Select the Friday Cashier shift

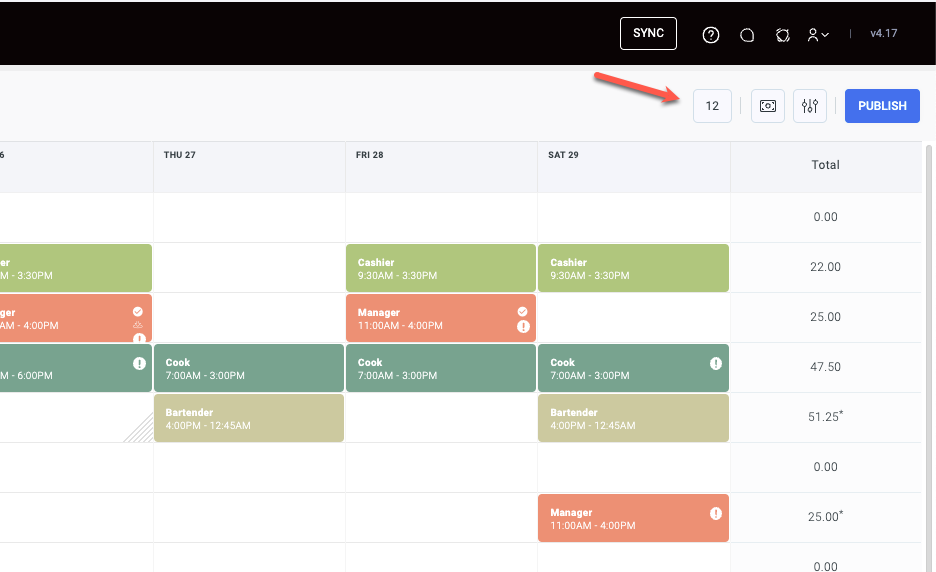point(441,268)
